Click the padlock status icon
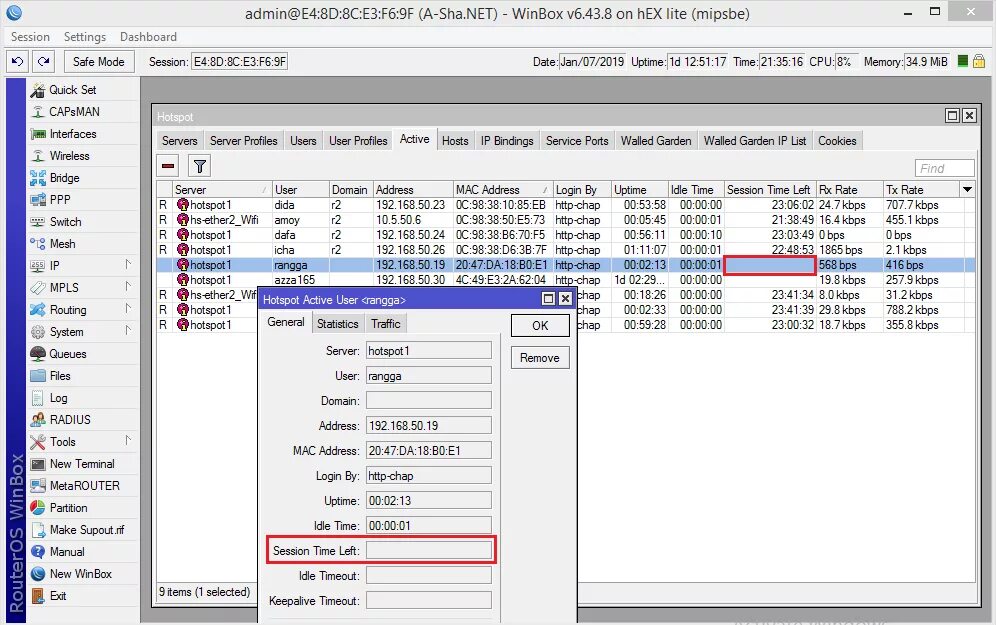This screenshot has width=996, height=625. click(979, 62)
